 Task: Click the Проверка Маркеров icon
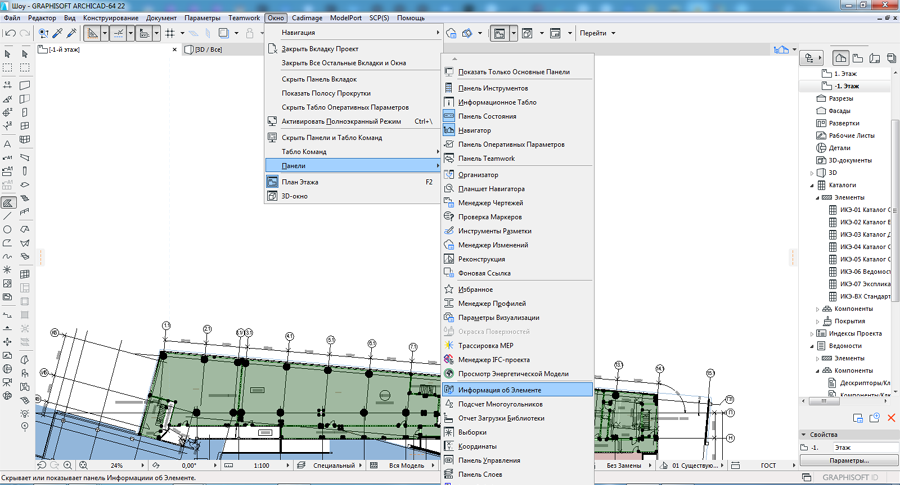449,217
